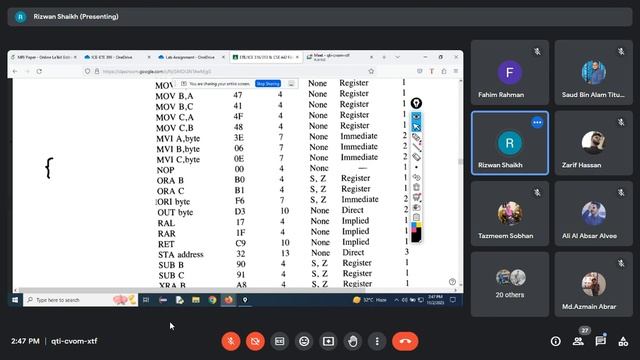Select the eraser tool in annotation toolbar
640x360 pixels.
tap(416, 157)
